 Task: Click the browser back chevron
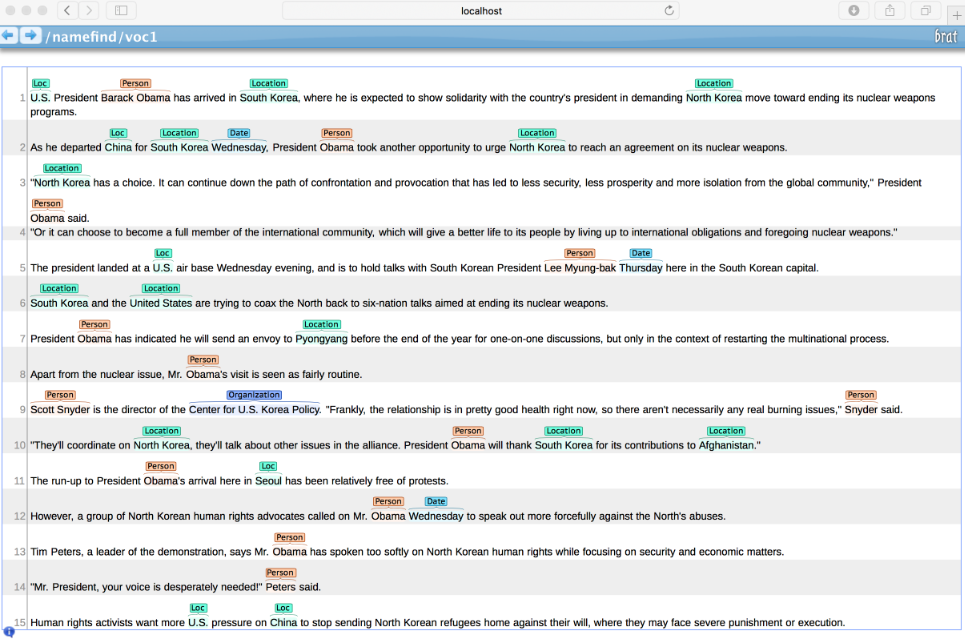66,11
